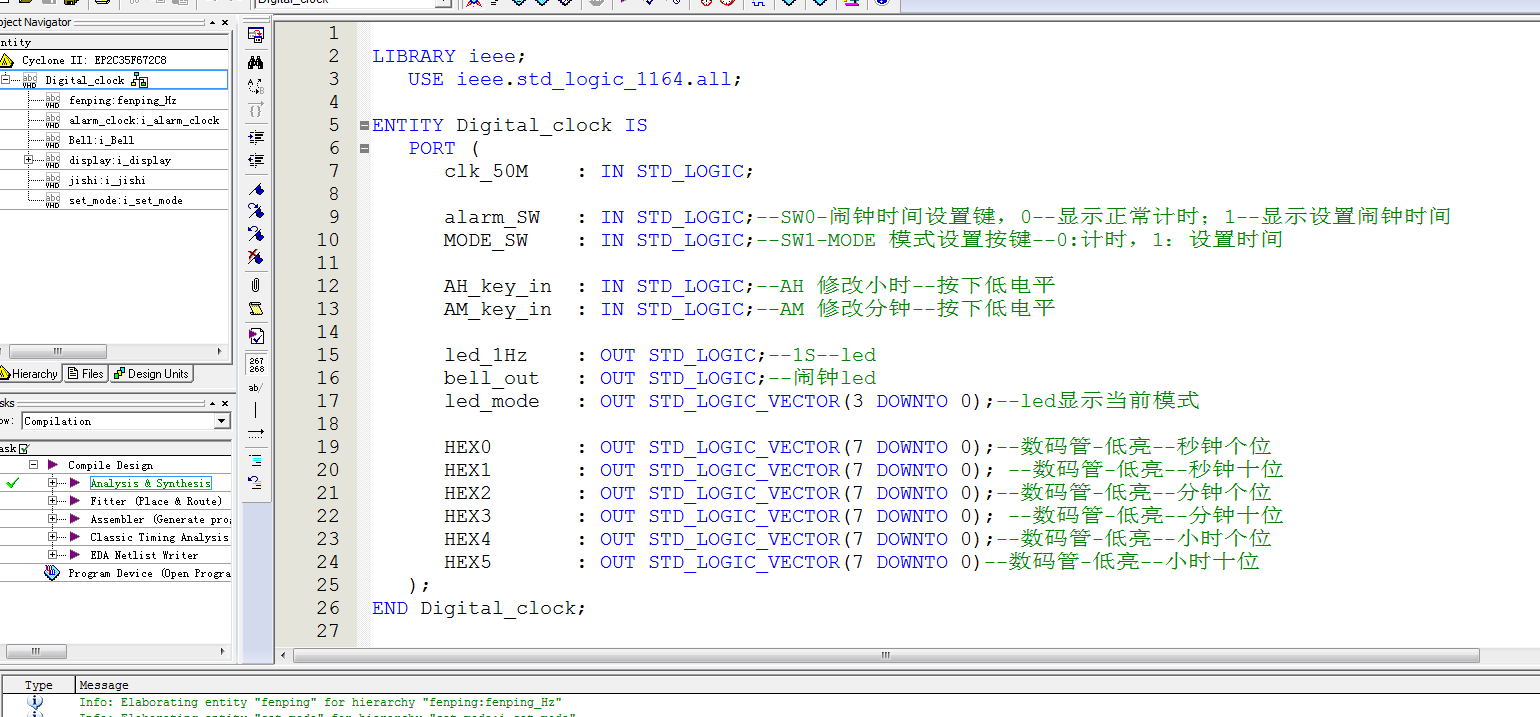Click the 'END Digital_clock;' code line

pyautogui.click(x=479, y=608)
